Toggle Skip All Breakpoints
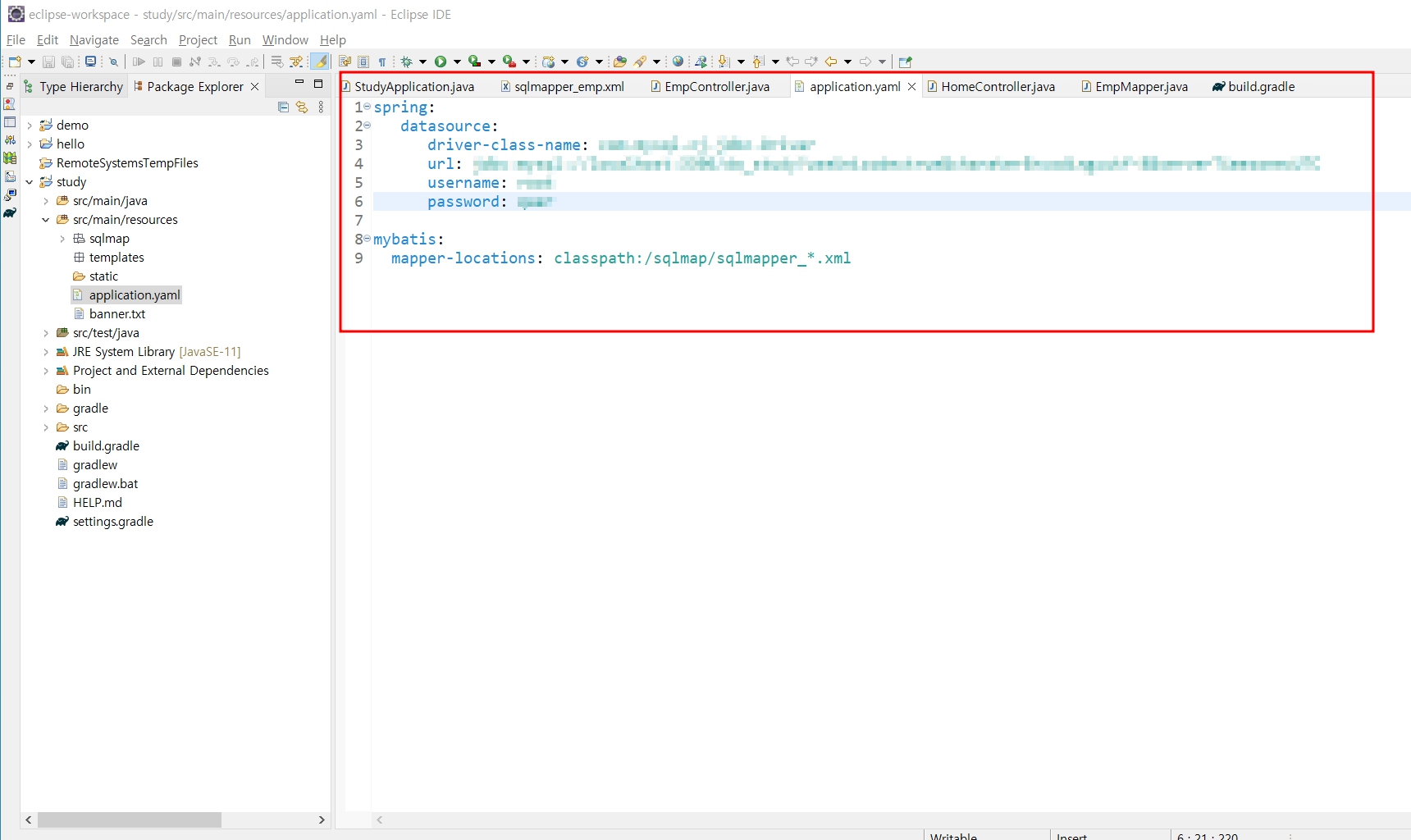This screenshot has width=1411, height=840. [114, 62]
